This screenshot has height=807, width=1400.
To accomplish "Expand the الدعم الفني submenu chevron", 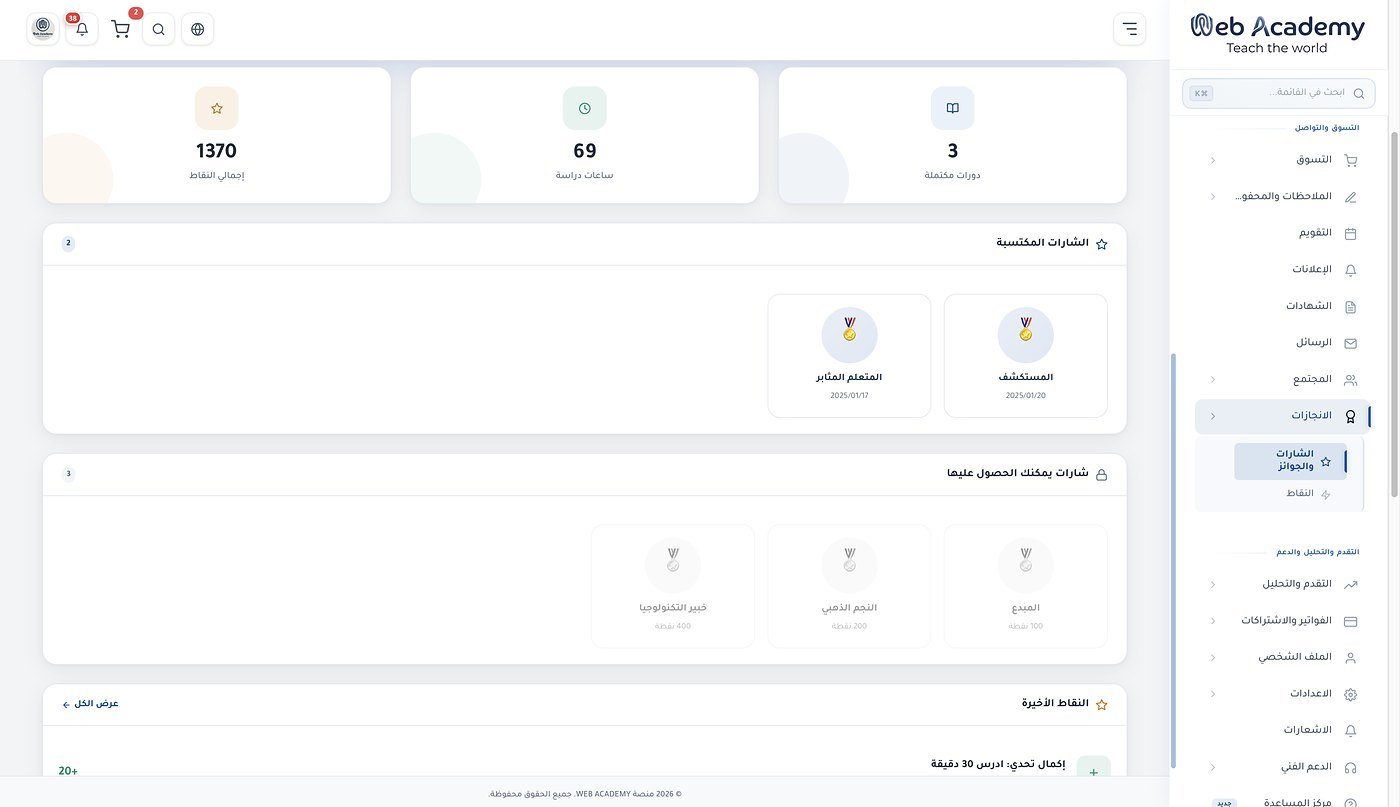I will pyautogui.click(x=1213, y=767).
